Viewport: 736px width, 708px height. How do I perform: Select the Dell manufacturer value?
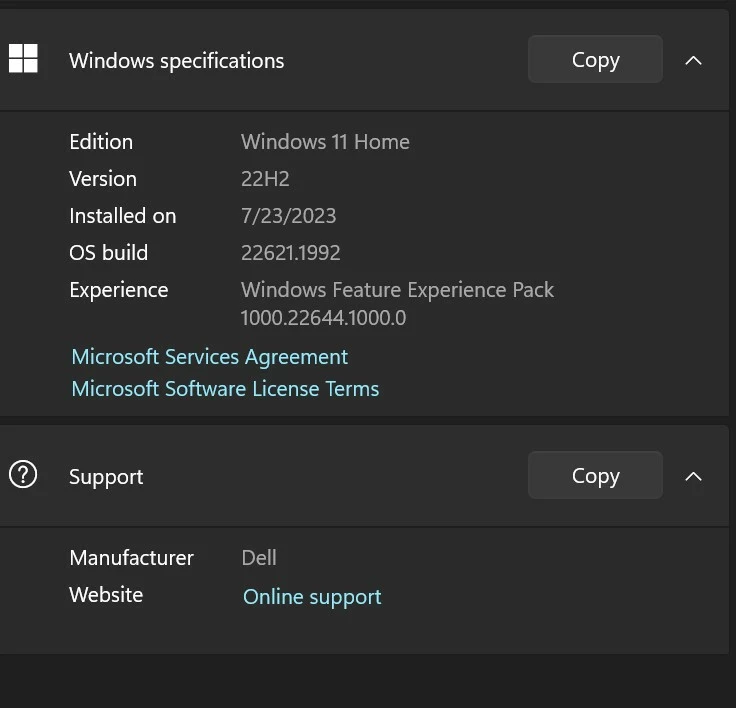(259, 558)
